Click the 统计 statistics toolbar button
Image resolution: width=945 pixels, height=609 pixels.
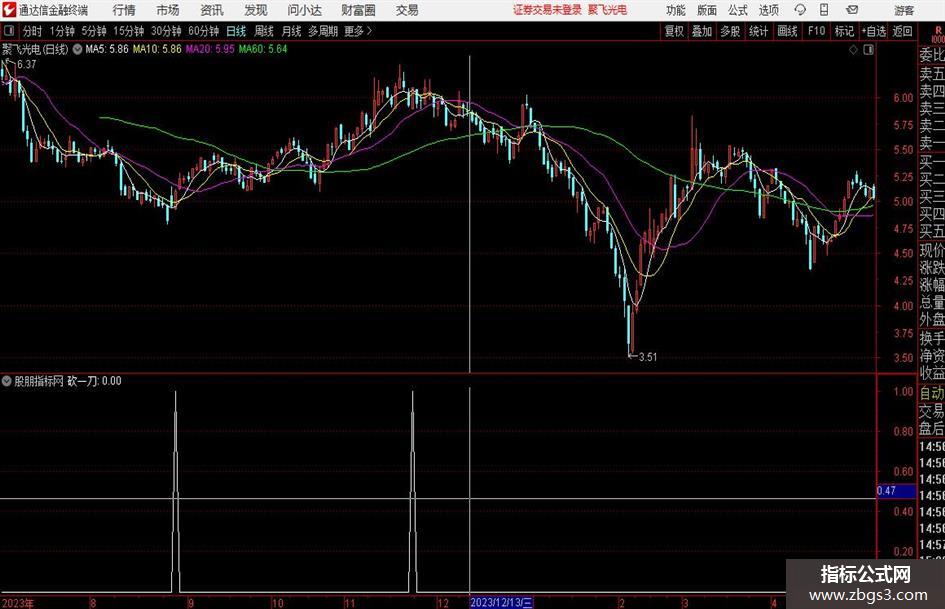[x=758, y=31]
